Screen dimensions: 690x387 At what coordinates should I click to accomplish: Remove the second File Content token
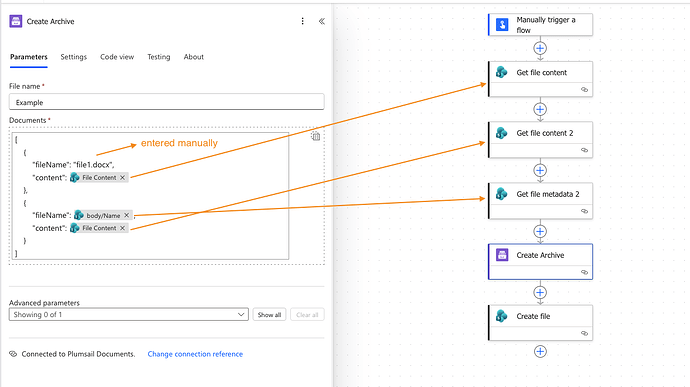point(122,228)
